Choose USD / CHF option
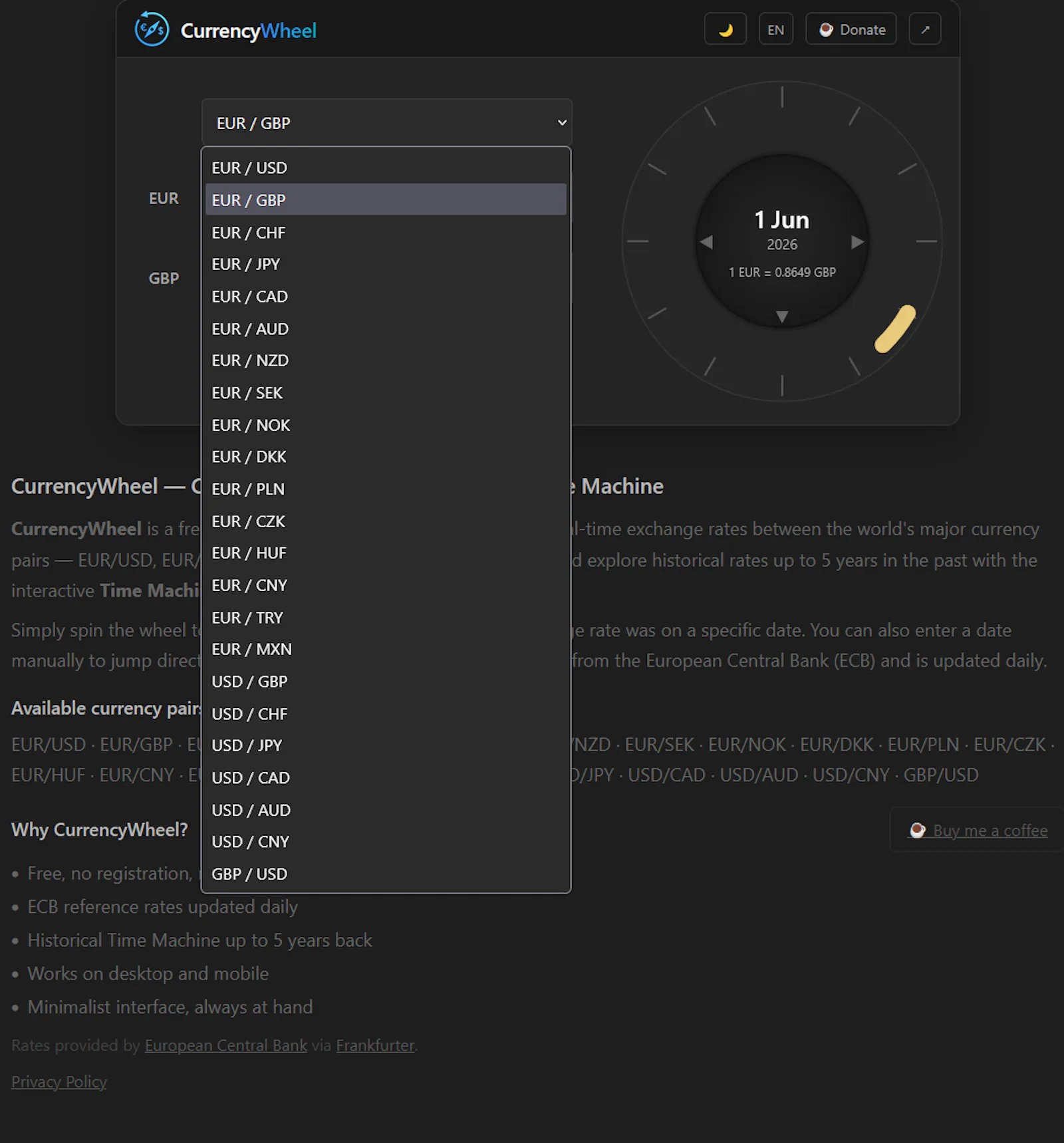The width and height of the screenshot is (1064, 1143). pos(386,713)
